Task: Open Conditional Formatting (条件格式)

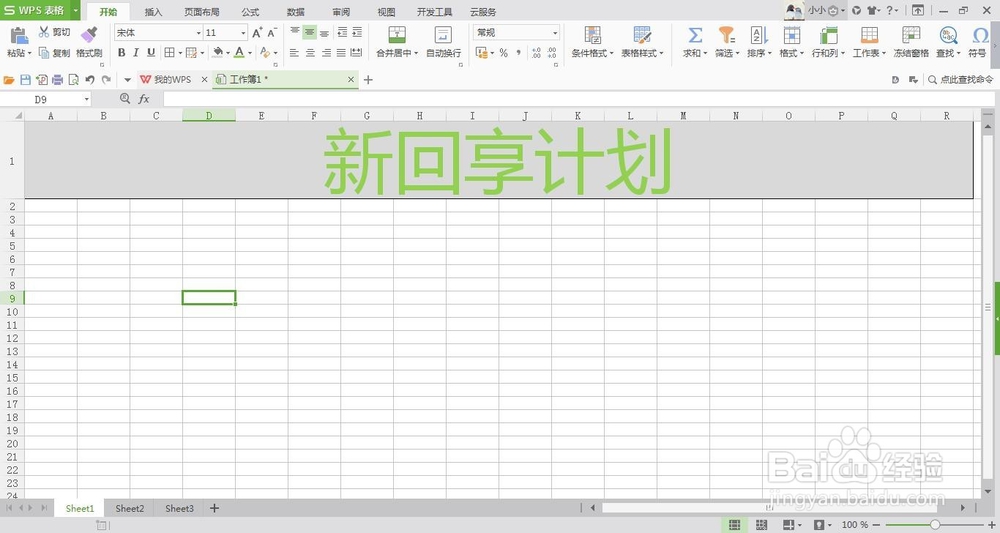Action: coord(592,43)
